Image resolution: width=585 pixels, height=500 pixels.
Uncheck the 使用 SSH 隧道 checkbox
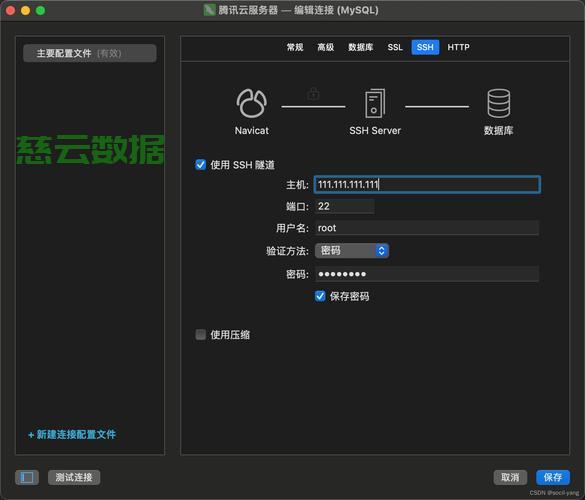click(200, 165)
